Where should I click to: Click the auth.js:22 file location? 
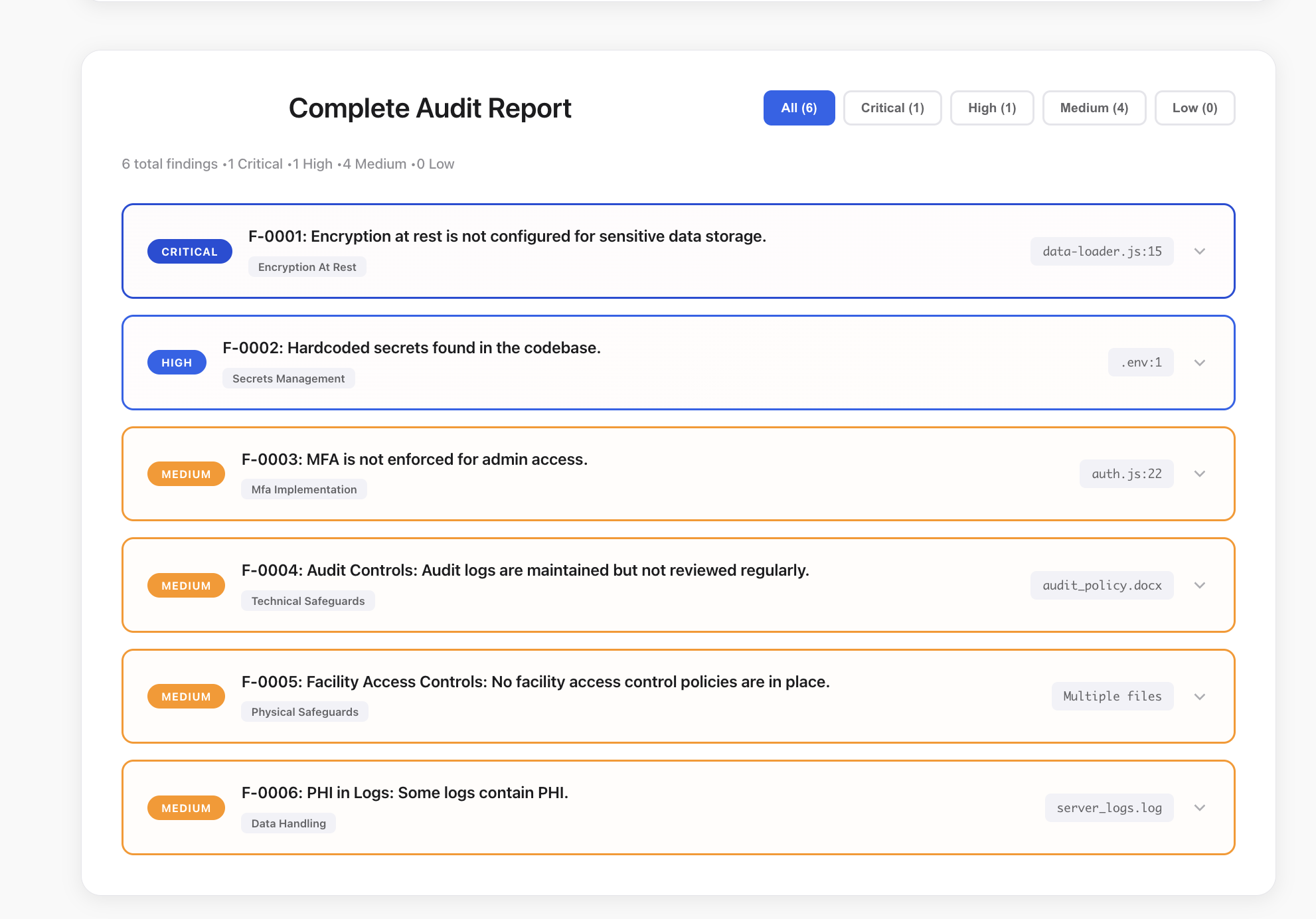tap(1126, 473)
